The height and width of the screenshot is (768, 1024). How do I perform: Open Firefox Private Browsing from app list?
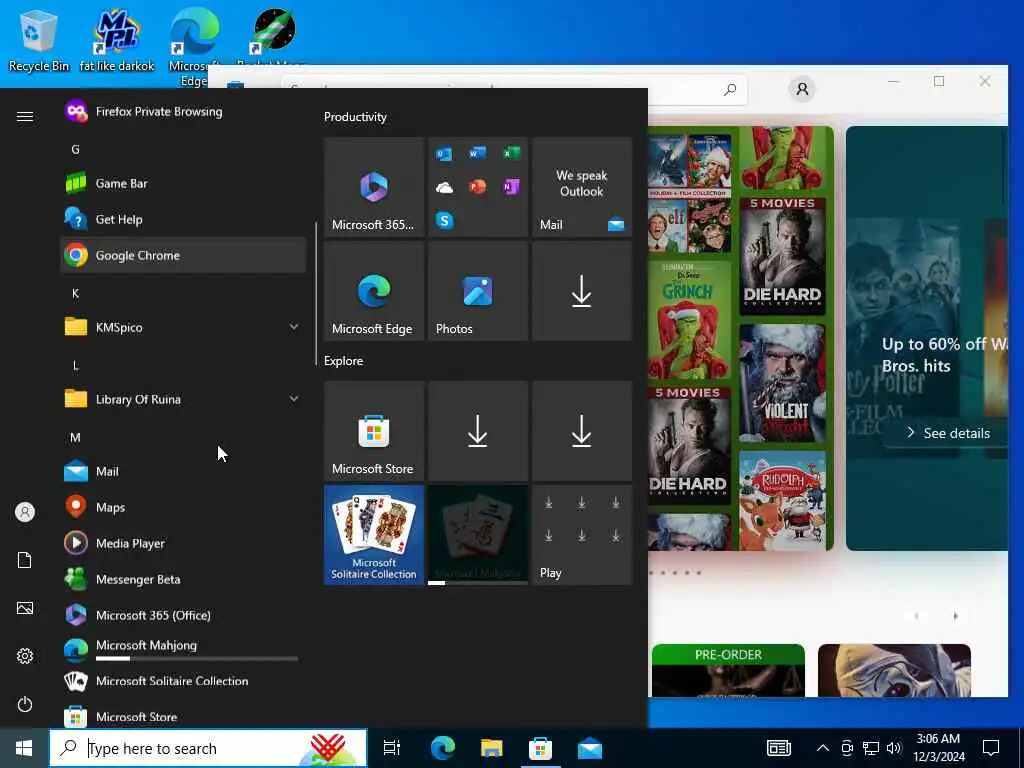click(x=183, y=112)
